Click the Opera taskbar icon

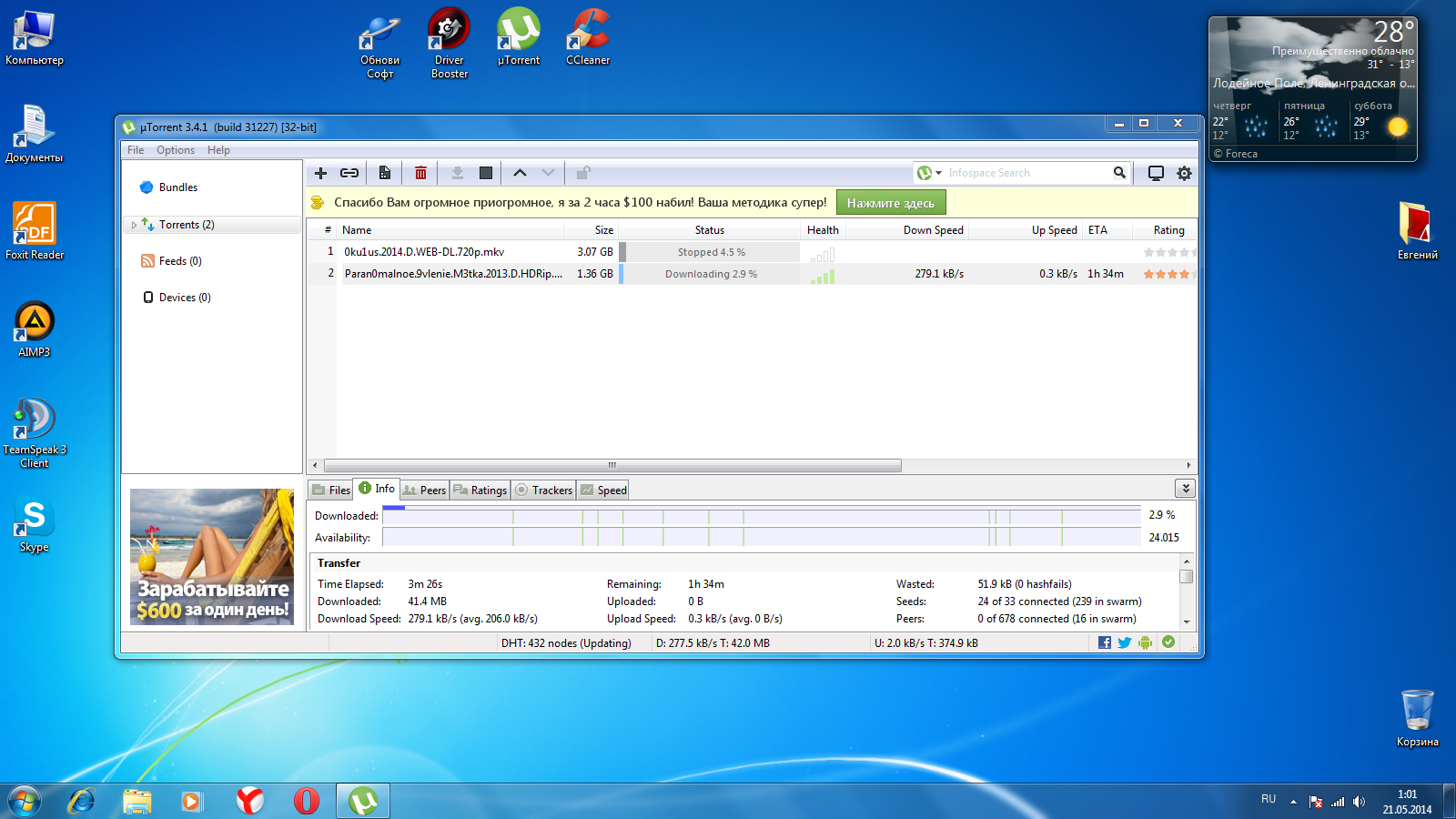click(307, 801)
